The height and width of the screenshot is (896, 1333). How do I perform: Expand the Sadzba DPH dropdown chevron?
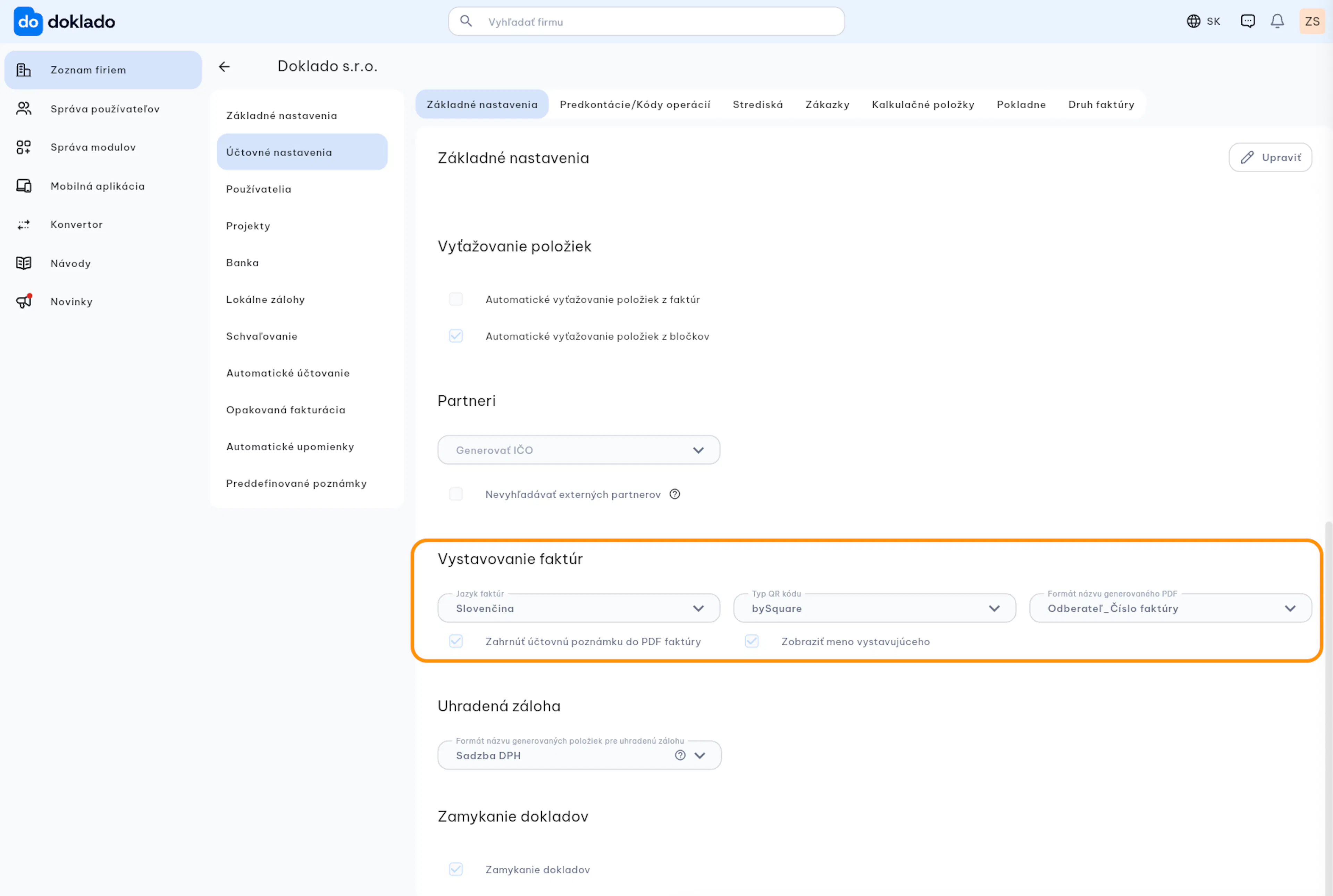(700, 755)
